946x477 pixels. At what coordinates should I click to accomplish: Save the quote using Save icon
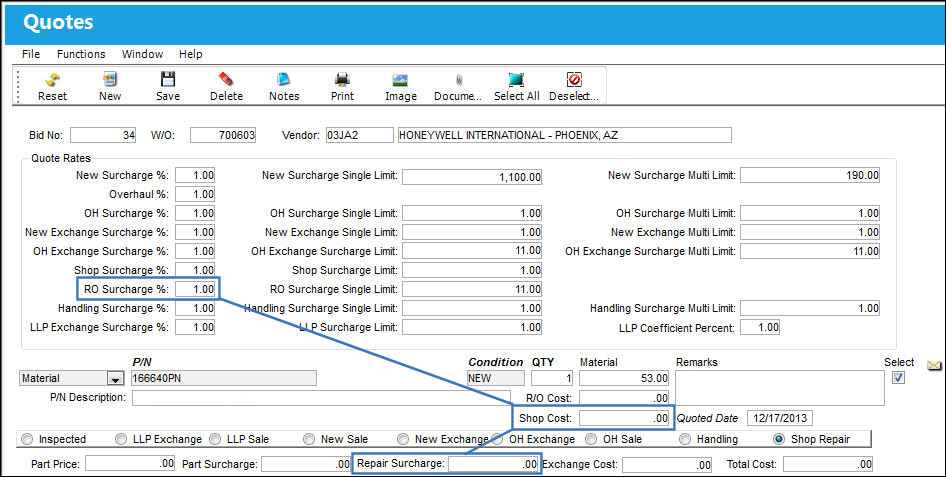(168, 80)
